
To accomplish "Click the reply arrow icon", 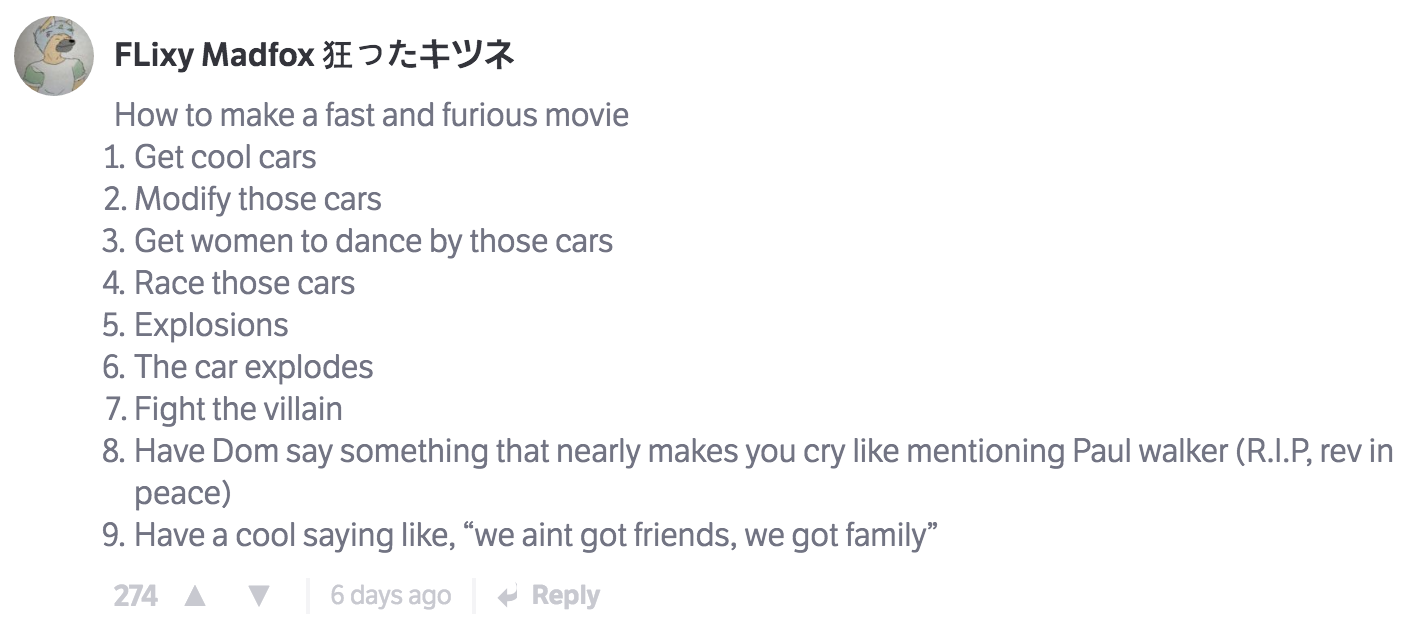I will (508, 597).
